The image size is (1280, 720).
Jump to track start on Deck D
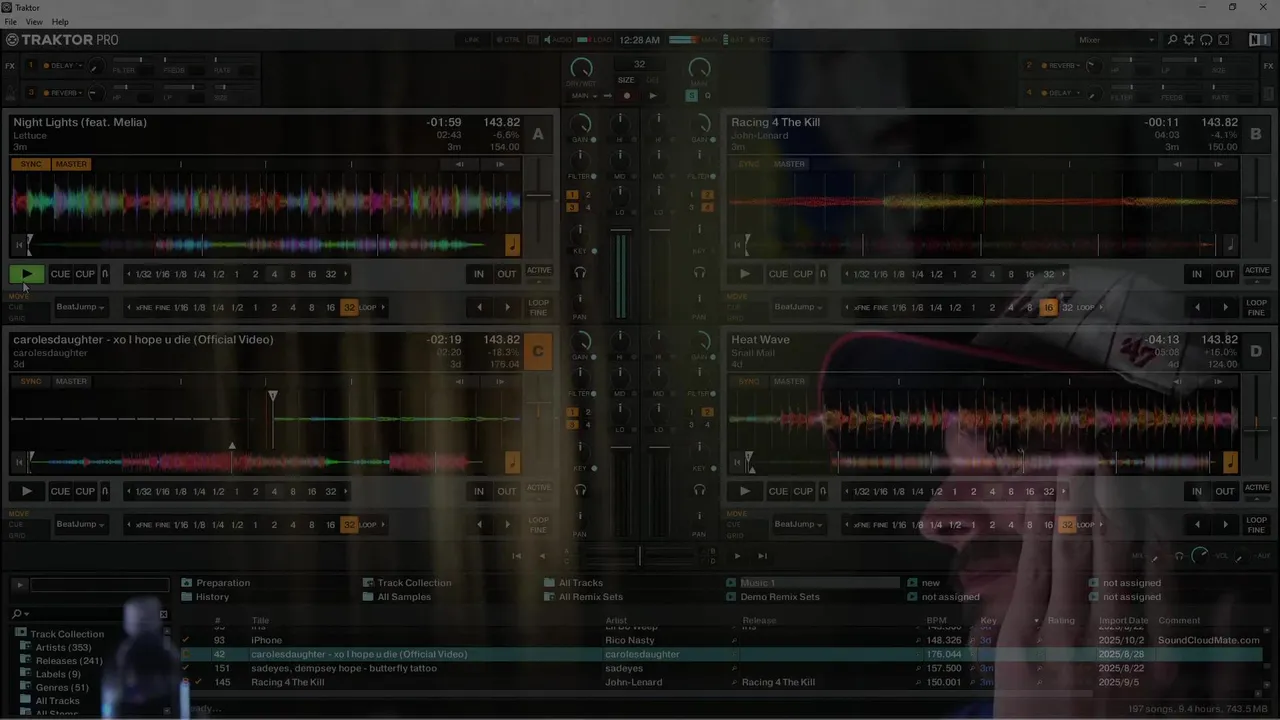tap(736, 462)
